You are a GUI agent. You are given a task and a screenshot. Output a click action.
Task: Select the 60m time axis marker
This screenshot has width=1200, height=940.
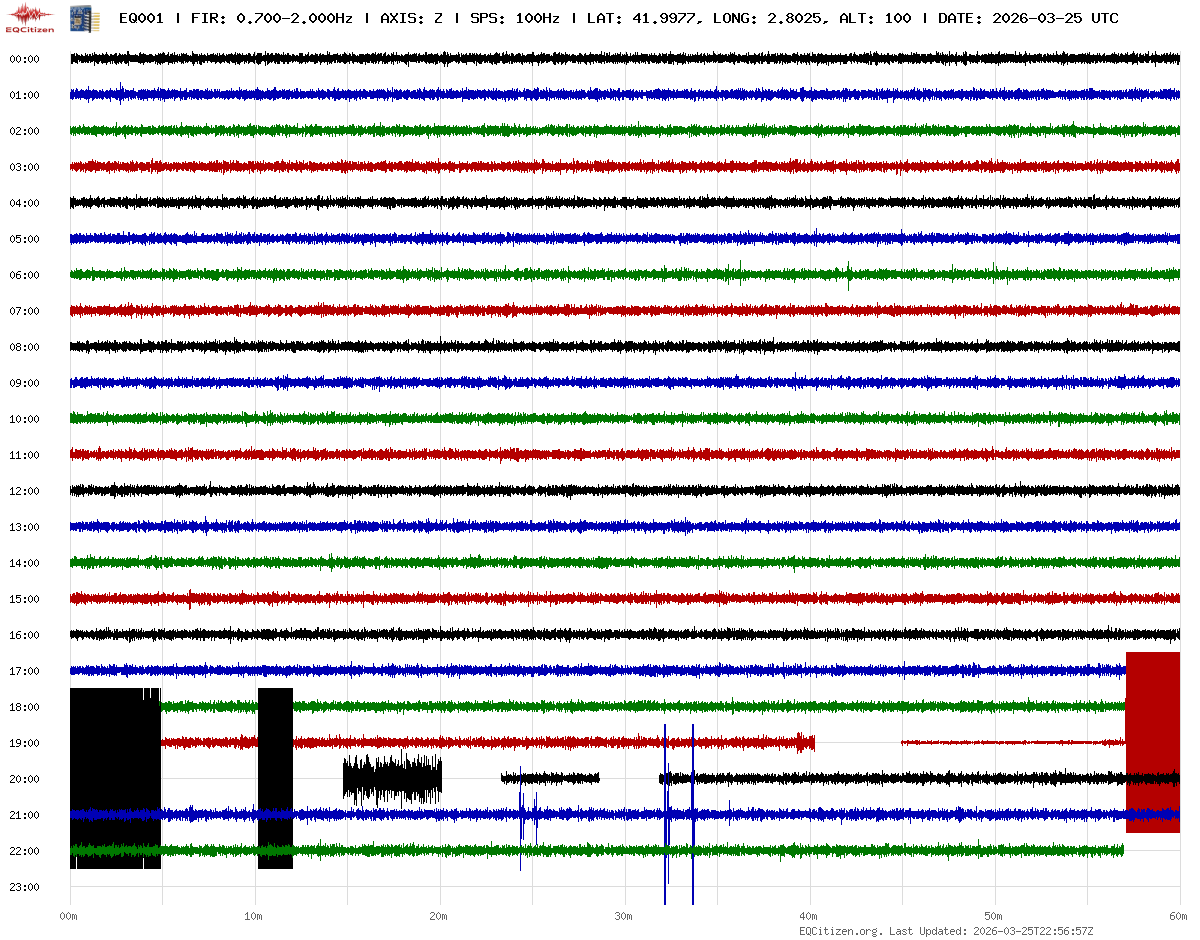(1179, 916)
